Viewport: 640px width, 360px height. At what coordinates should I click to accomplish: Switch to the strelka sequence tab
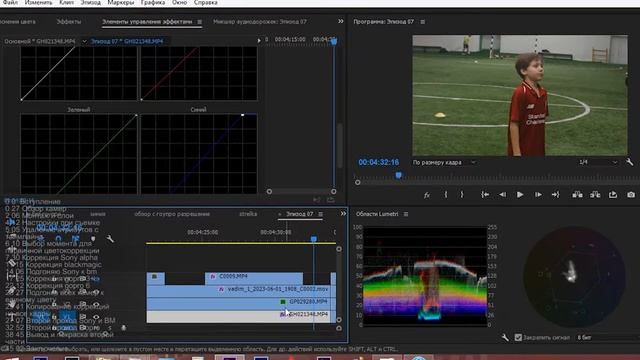[x=248, y=214]
